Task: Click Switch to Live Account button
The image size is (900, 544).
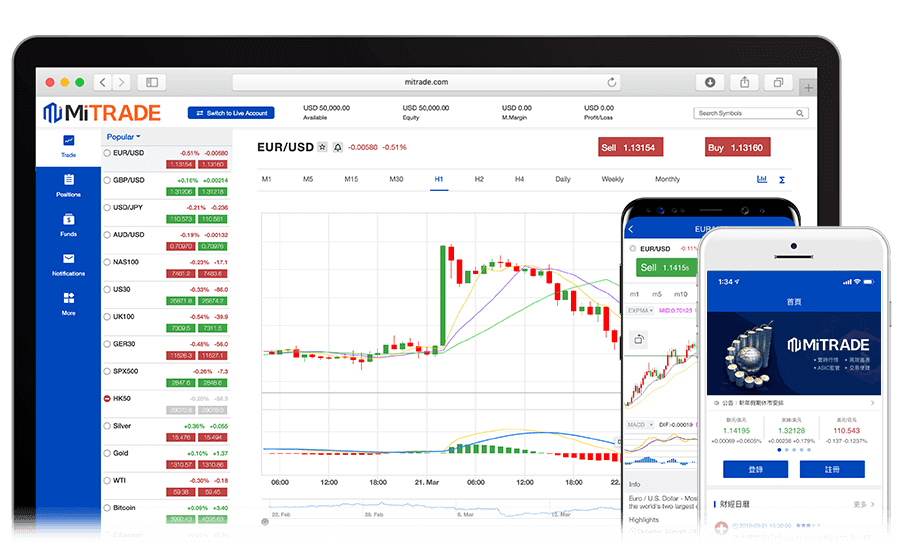Action: pos(231,113)
